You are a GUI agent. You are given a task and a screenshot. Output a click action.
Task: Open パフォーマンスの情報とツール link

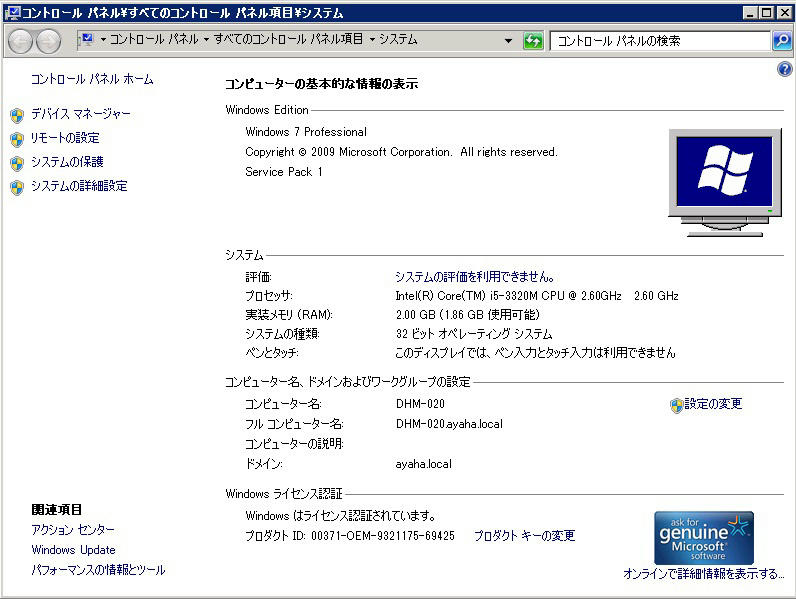[98, 570]
